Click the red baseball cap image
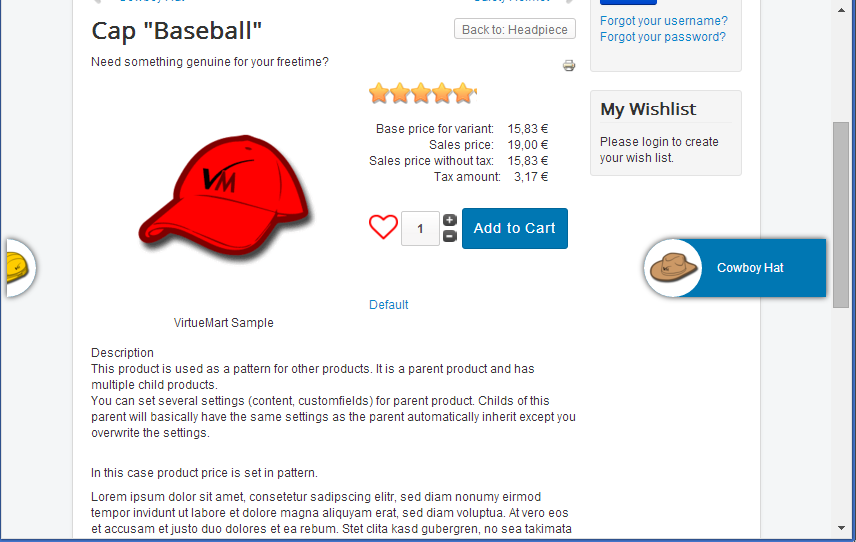 tap(225, 196)
